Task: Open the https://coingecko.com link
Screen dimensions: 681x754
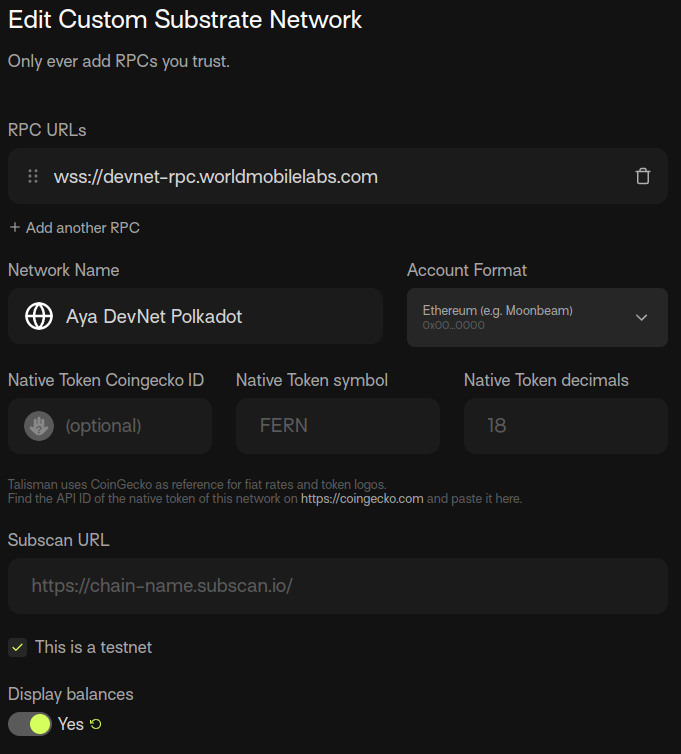Action: (x=362, y=499)
